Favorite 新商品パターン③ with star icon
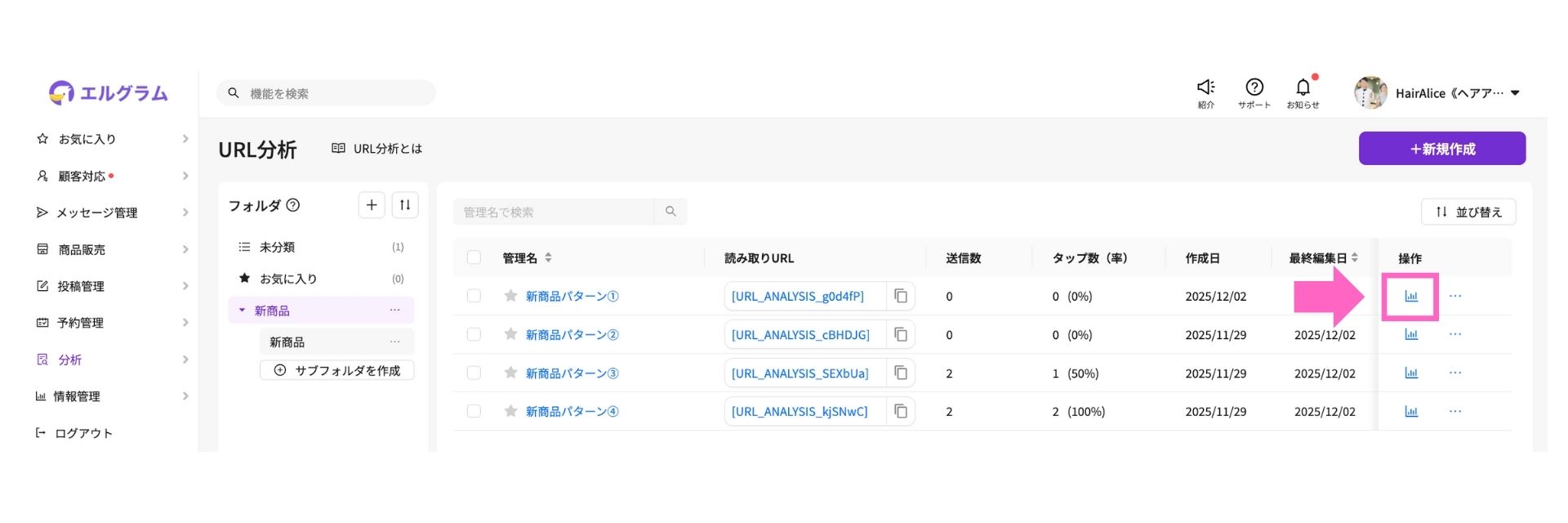 click(511, 373)
